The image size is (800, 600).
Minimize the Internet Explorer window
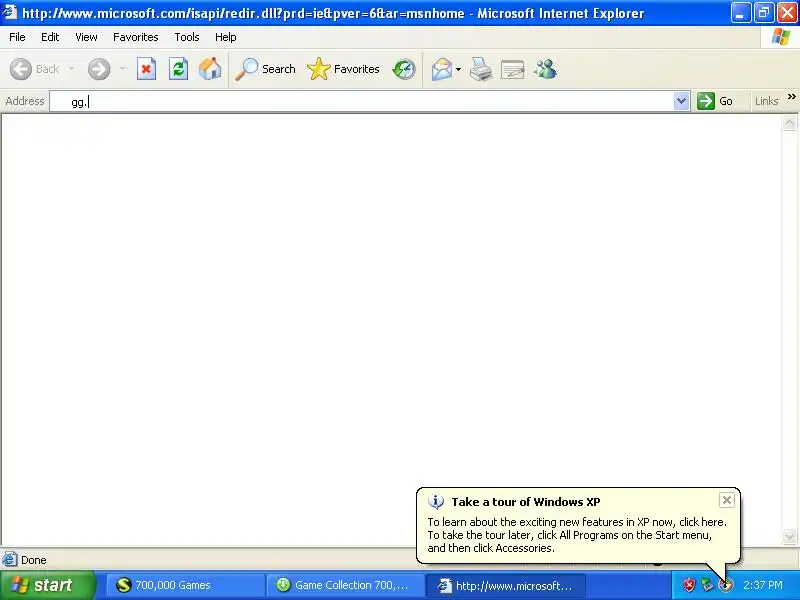coord(741,13)
